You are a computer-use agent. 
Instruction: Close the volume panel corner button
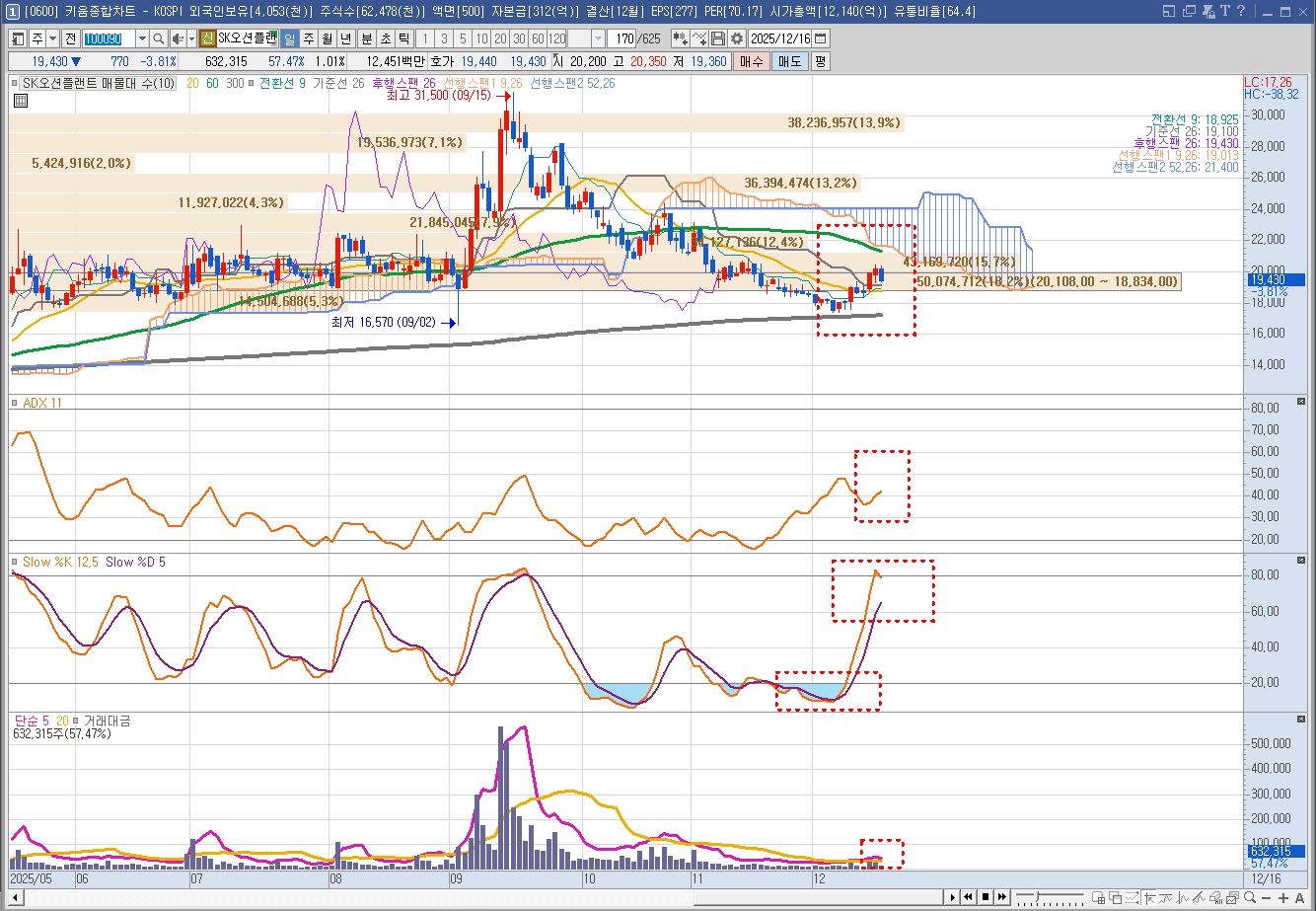(x=1301, y=720)
